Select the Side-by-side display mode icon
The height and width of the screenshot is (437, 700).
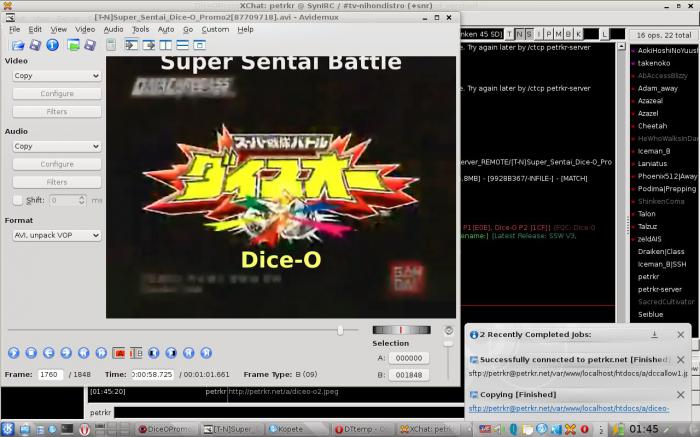[x=166, y=45]
